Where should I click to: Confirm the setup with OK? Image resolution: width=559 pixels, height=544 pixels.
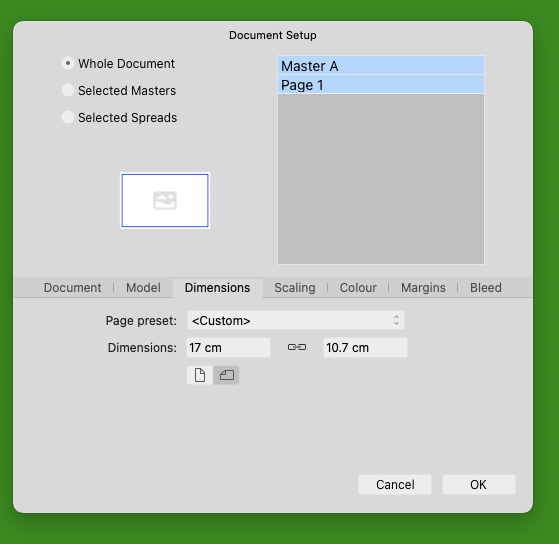pos(479,484)
